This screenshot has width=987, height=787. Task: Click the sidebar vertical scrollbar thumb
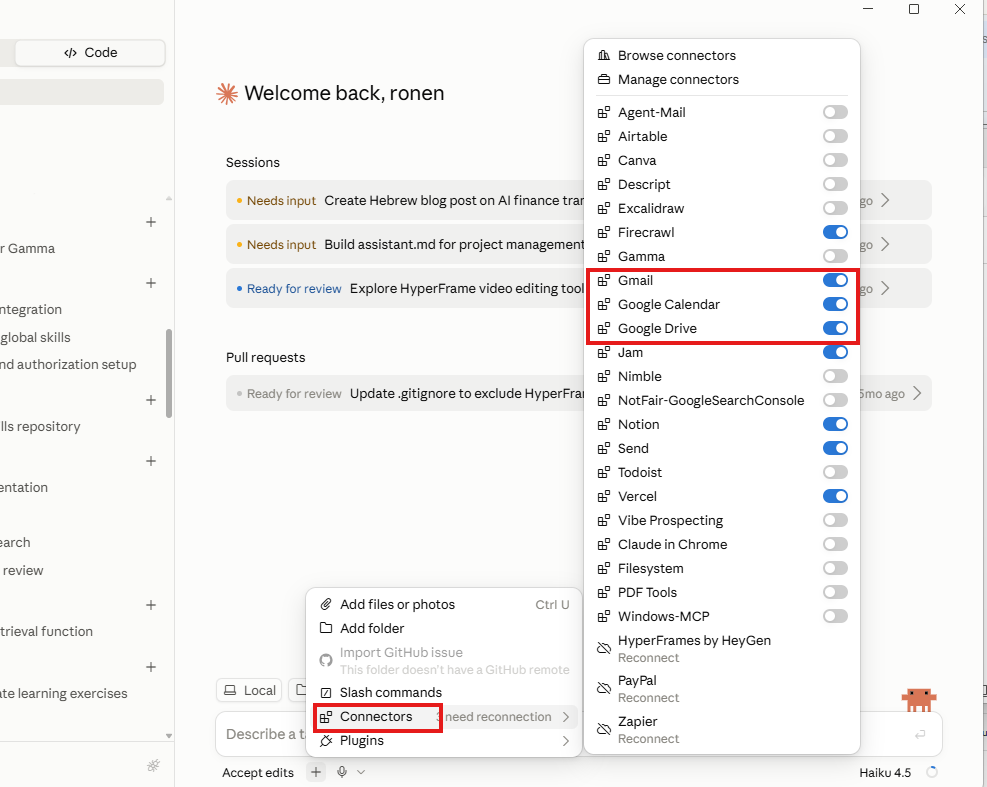169,373
